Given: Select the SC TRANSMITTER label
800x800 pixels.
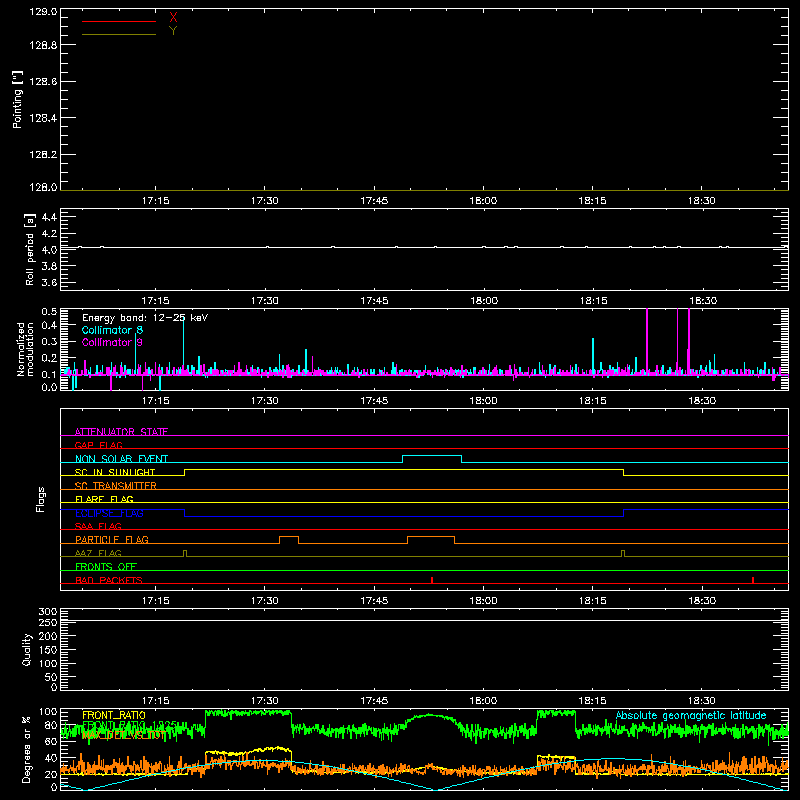Looking at the screenshot, I should point(116,486).
